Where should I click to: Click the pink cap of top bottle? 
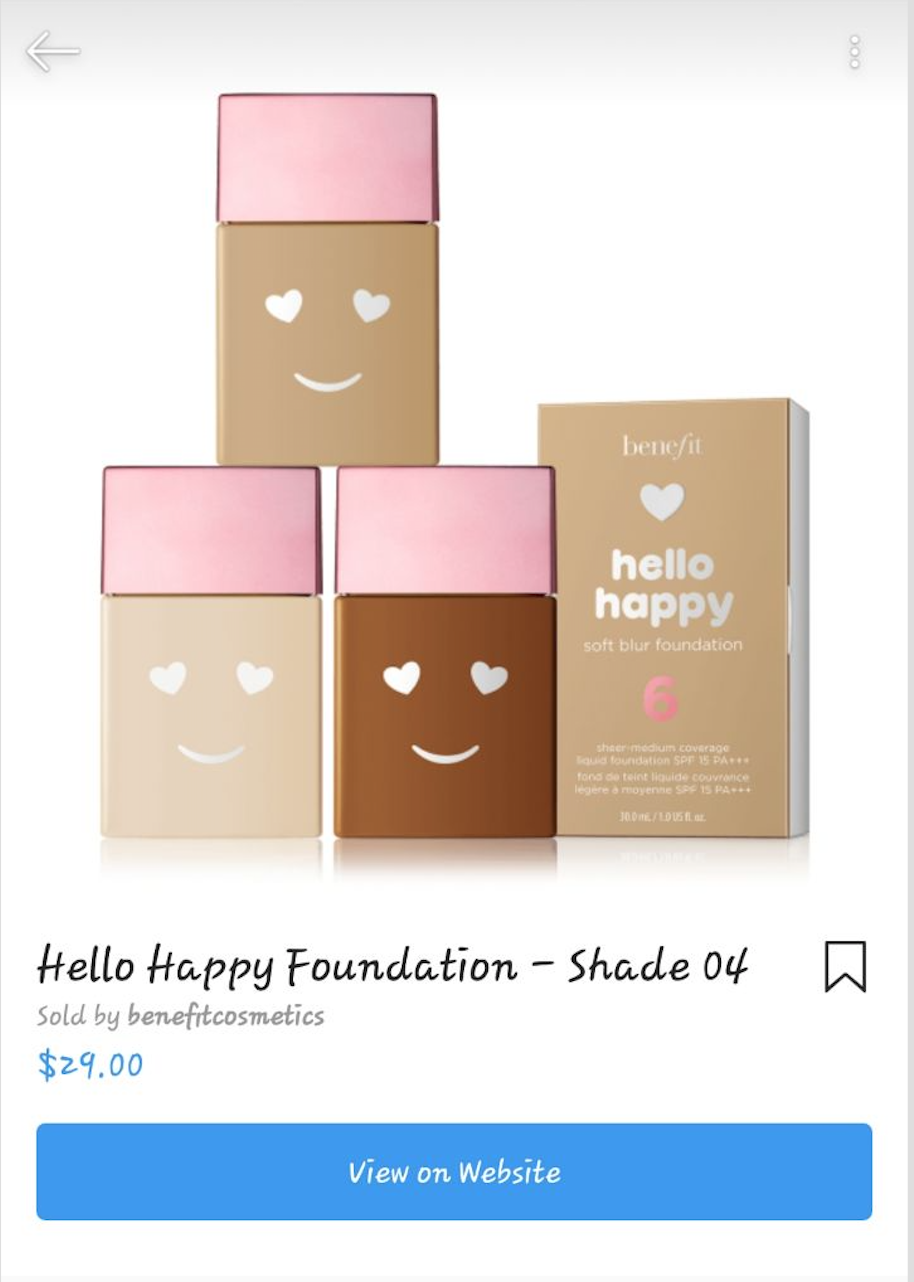click(327, 158)
